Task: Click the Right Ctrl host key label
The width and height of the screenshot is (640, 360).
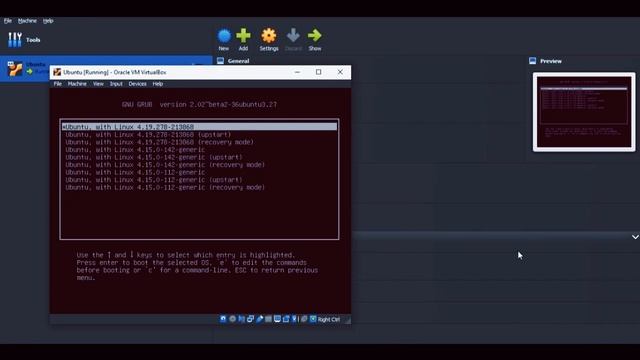Action: (x=329, y=319)
